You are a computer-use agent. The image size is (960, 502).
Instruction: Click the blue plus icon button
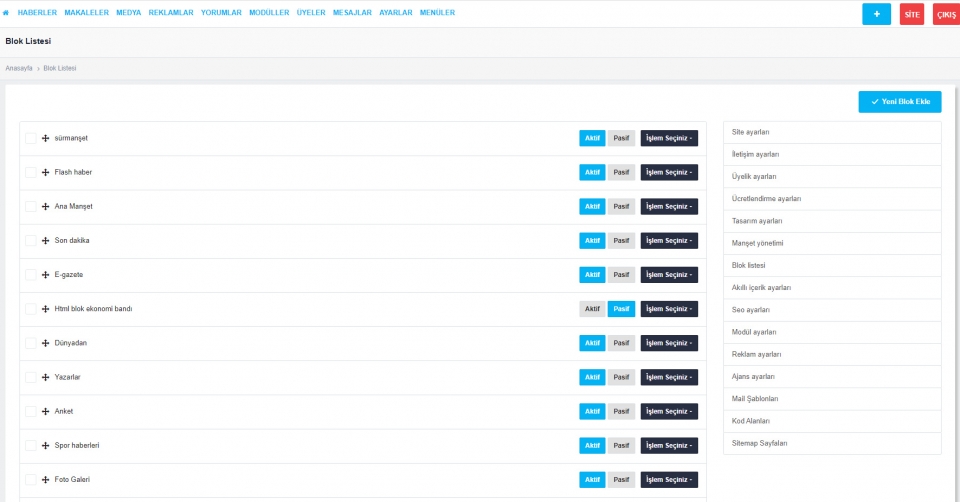[x=876, y=14]
